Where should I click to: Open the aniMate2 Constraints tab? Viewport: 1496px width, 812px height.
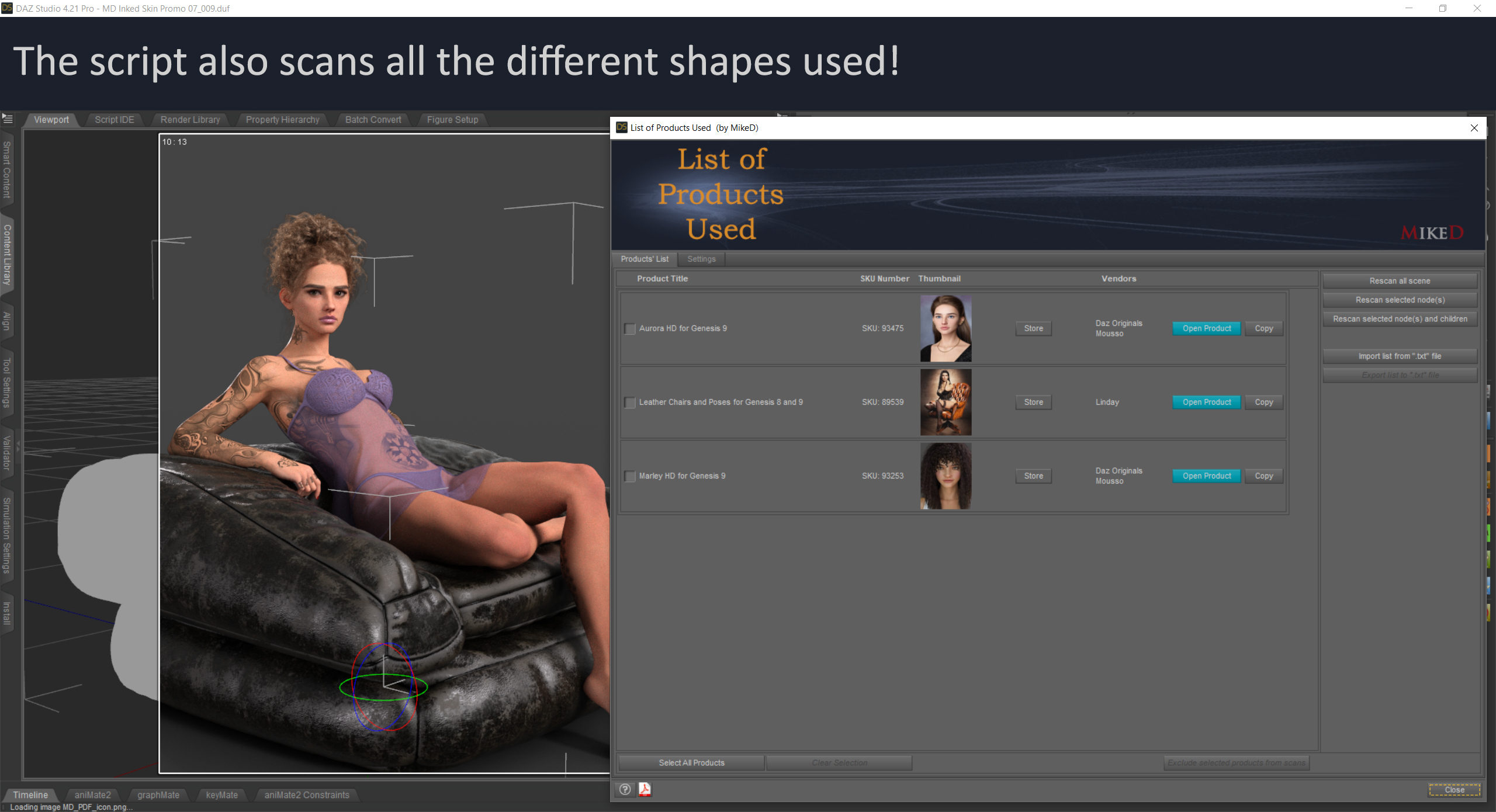(307, 795)
